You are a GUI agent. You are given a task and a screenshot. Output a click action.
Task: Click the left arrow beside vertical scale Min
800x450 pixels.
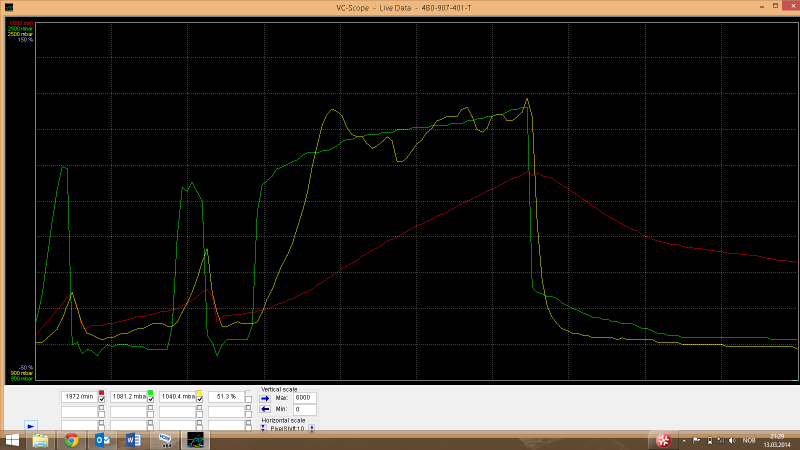(x=266, y=409)
